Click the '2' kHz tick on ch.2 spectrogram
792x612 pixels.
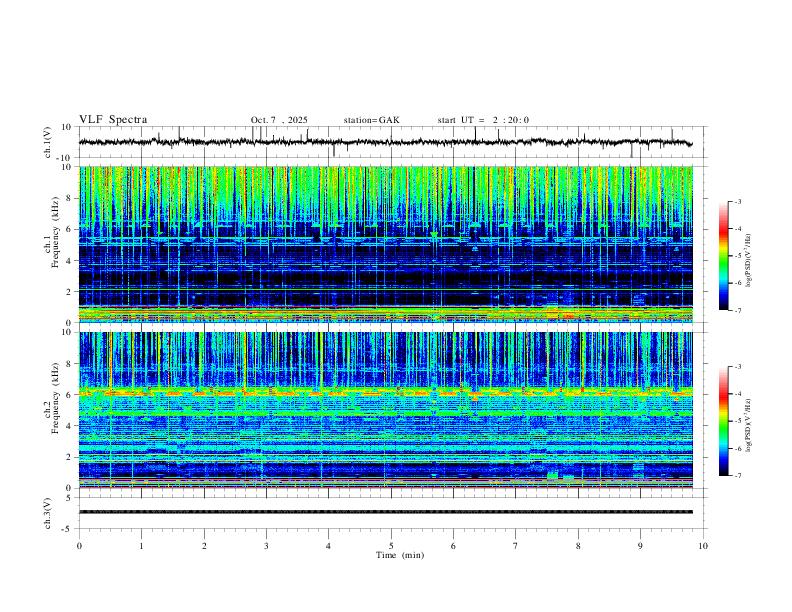(70, 457)
